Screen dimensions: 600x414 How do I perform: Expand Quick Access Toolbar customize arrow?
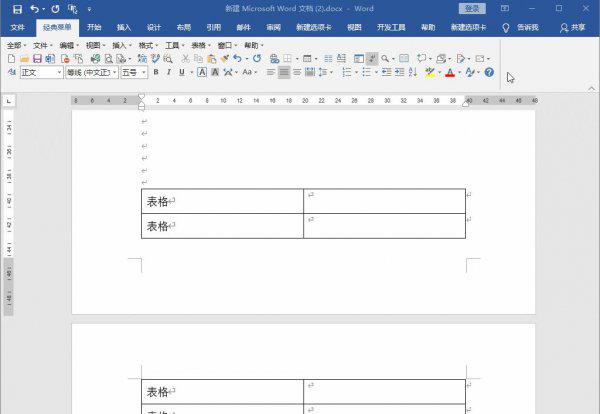89,9
